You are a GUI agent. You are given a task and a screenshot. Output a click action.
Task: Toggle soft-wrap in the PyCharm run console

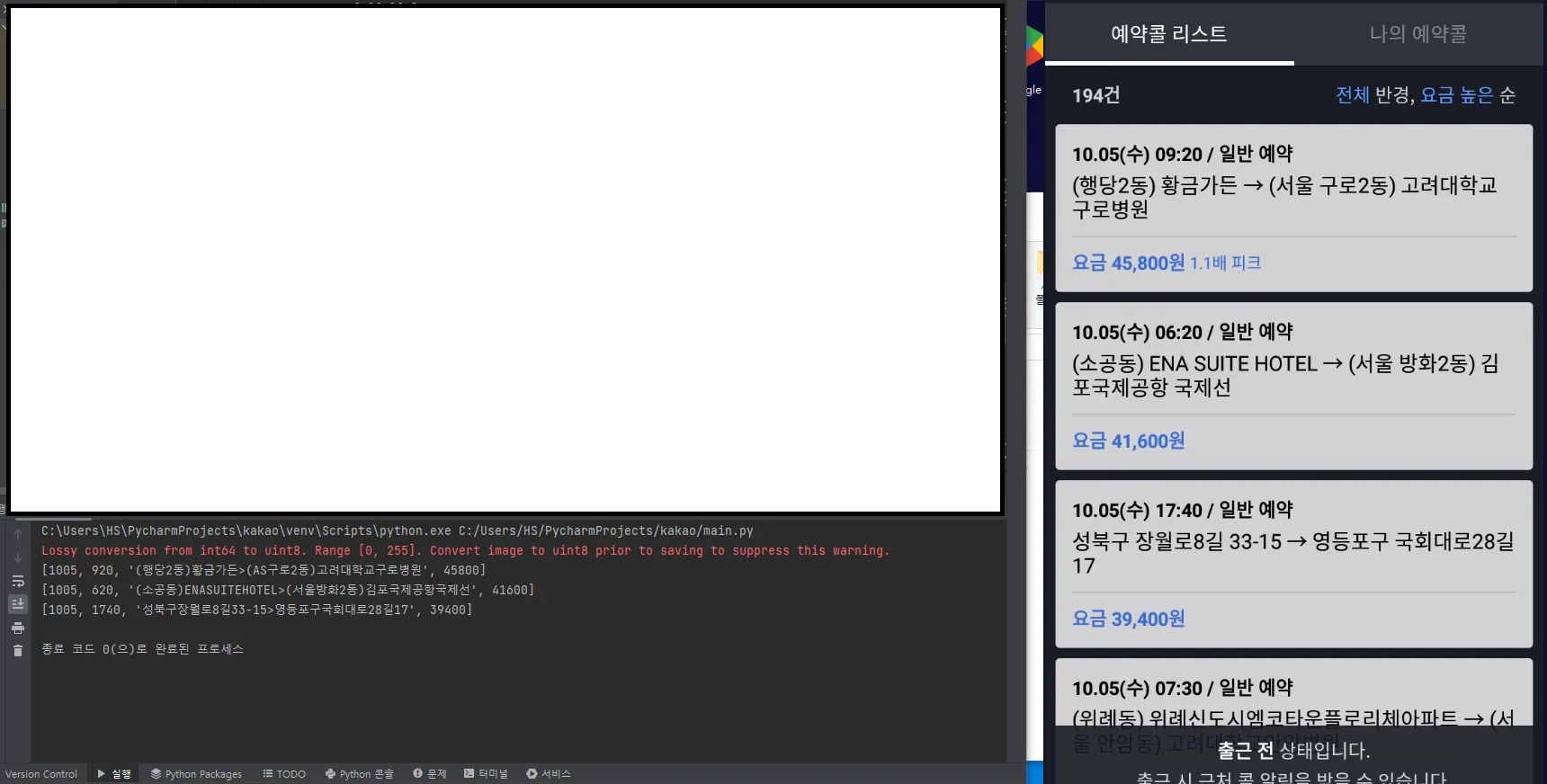[18, 581]
